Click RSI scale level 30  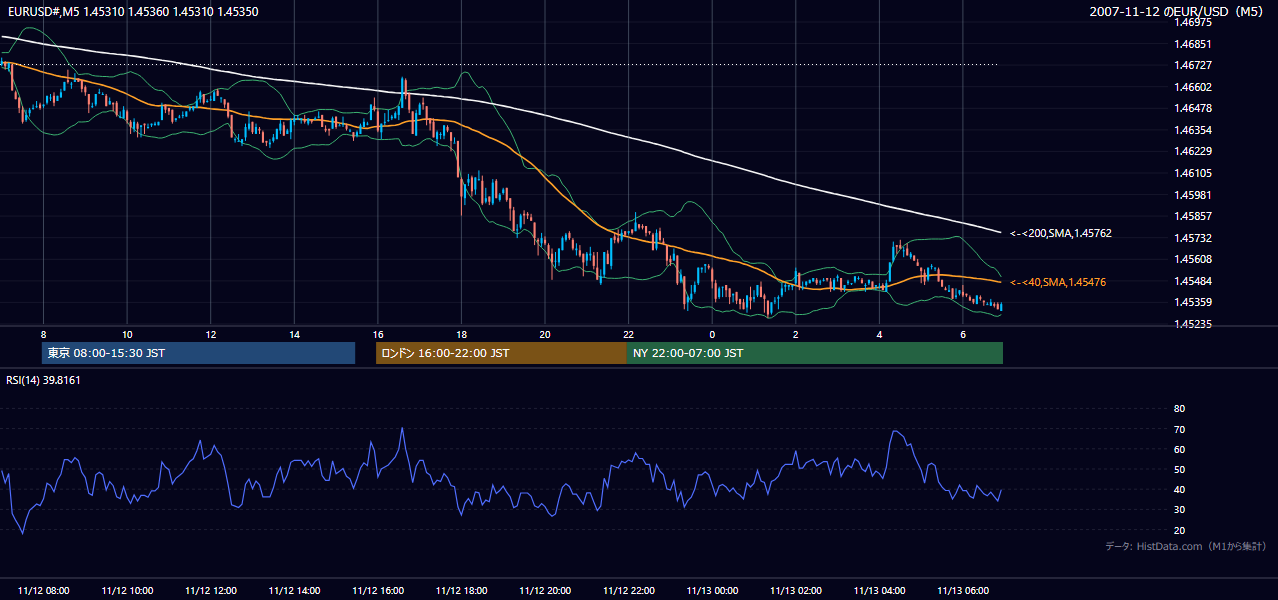click(x=1179, y=510)
